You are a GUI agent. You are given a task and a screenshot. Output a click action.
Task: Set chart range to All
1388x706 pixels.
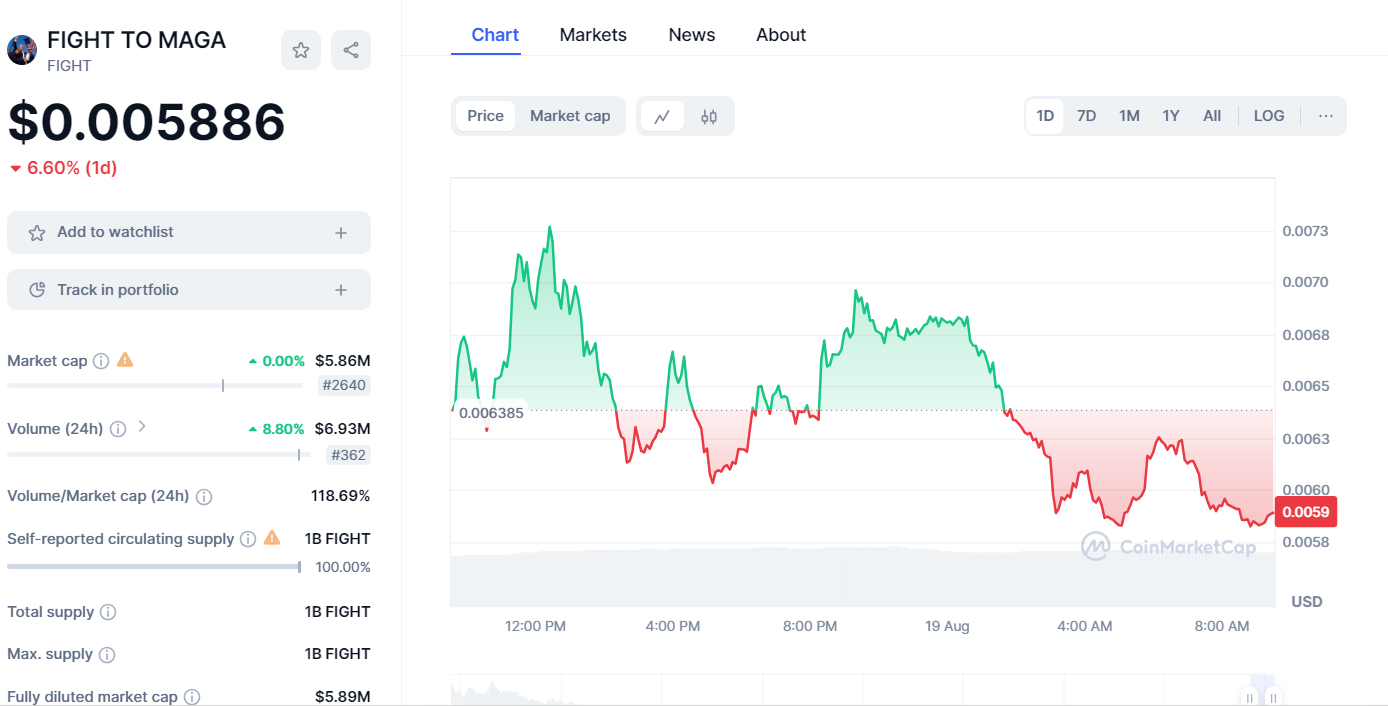point(1212,116)
